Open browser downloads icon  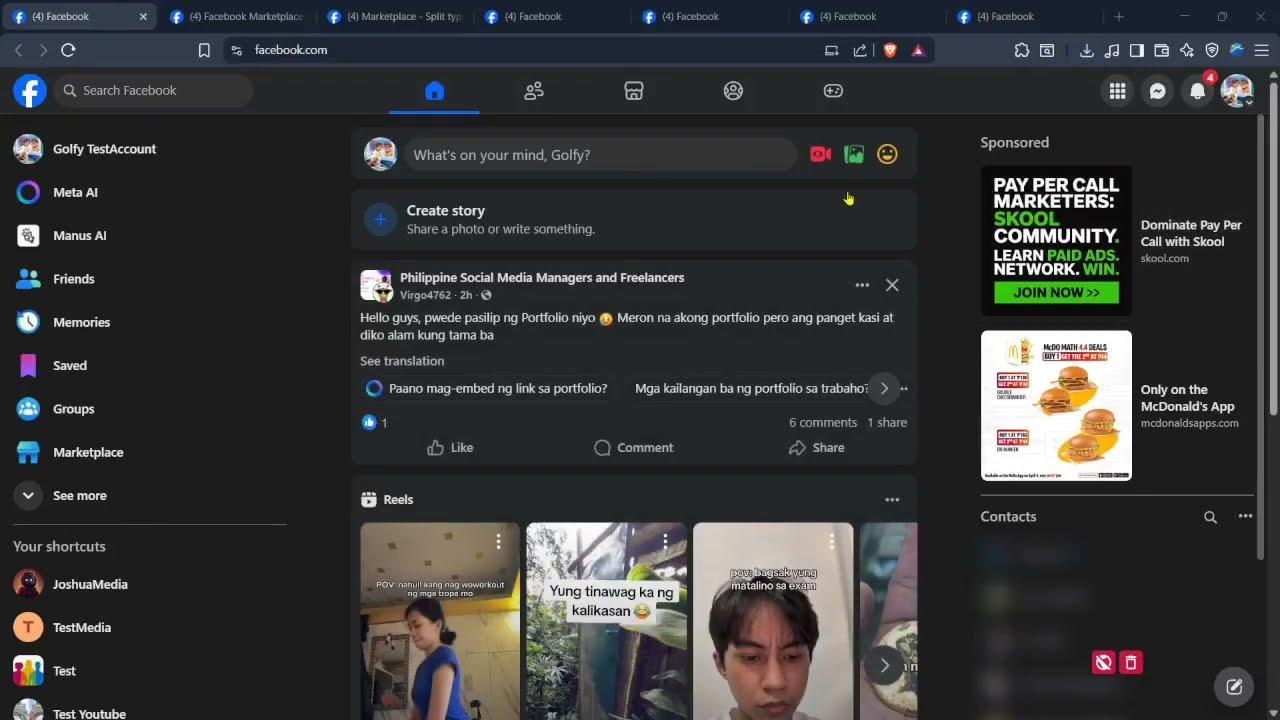pyautogui.click(x=1087, y=50)
